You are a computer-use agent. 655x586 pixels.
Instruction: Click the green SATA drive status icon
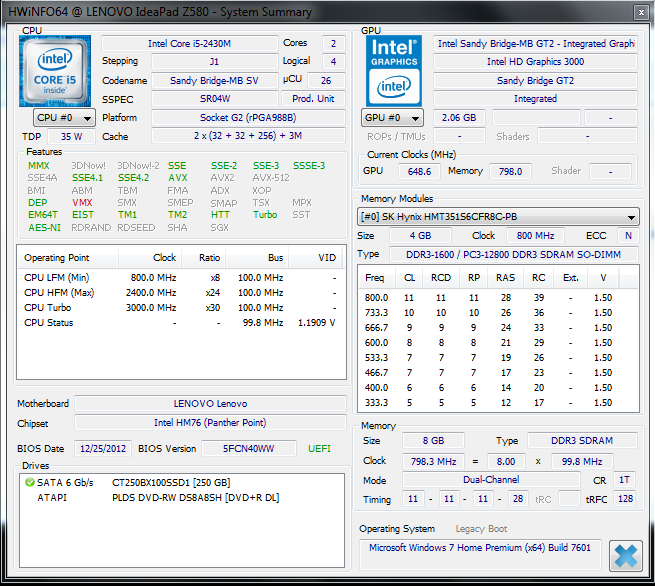[30, 482]
